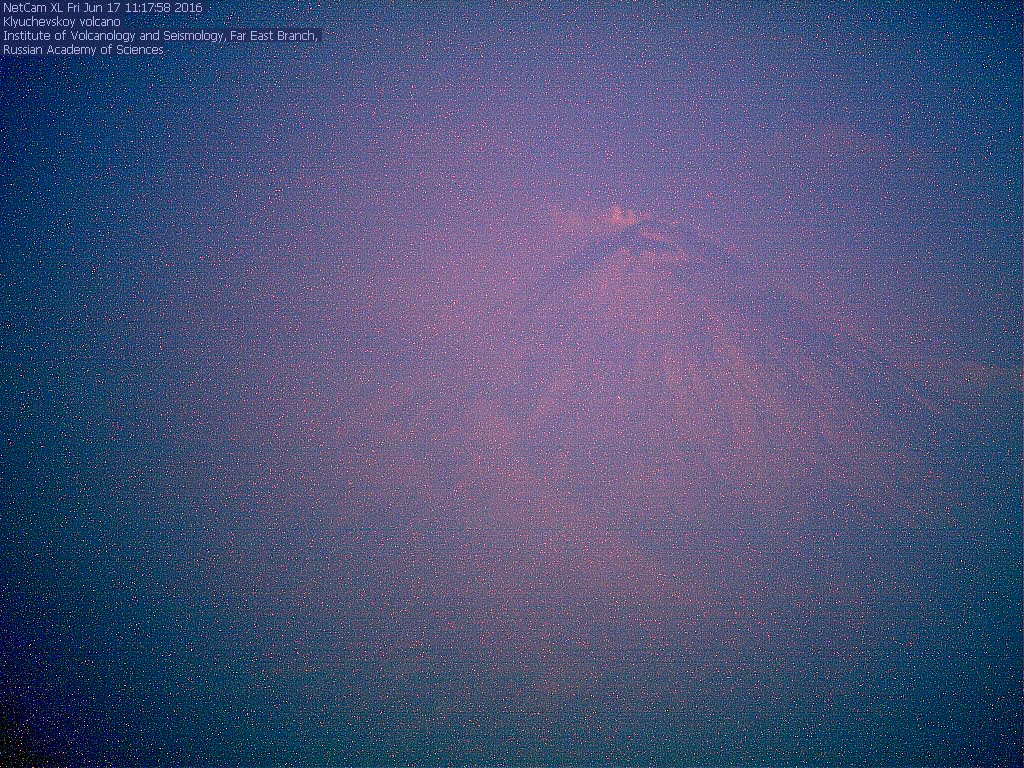This screenshot has height=768, width=1024.
Task: Select the 'Institute of Volcanology and Seismology, Far East Branch,' line
Action: click(161, 36)
